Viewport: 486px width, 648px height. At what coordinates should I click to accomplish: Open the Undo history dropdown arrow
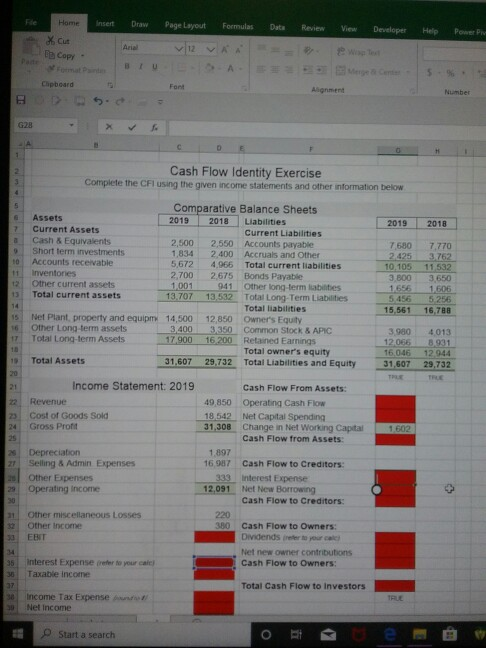click(x=107, y=101)
